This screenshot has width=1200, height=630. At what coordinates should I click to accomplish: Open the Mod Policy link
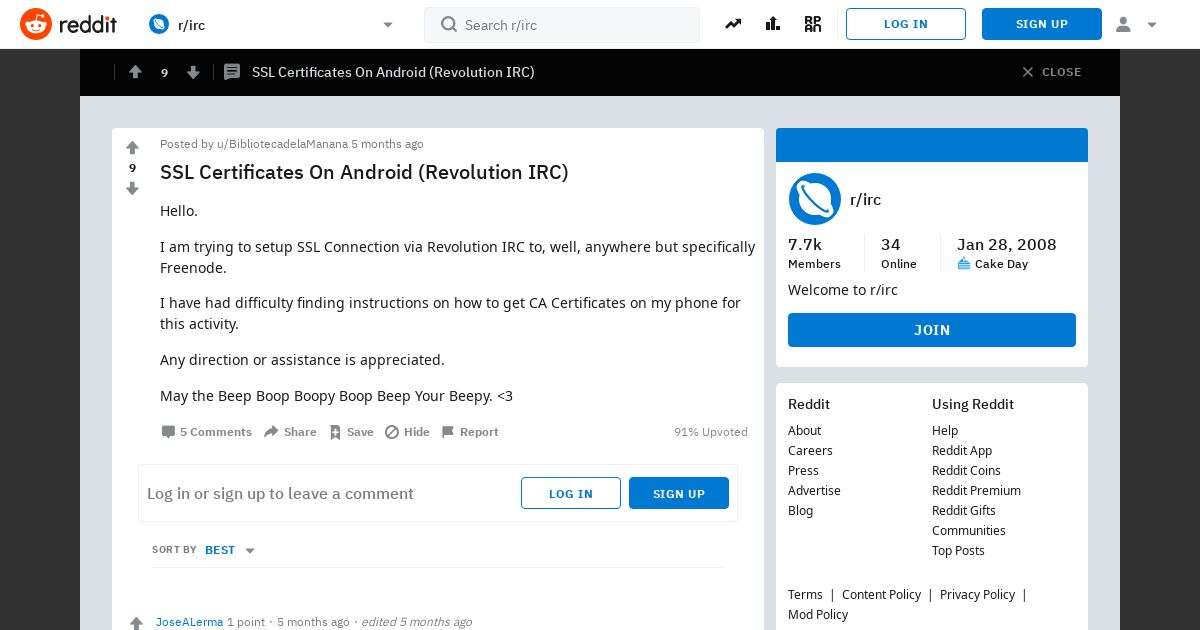(x=818, y=614)
